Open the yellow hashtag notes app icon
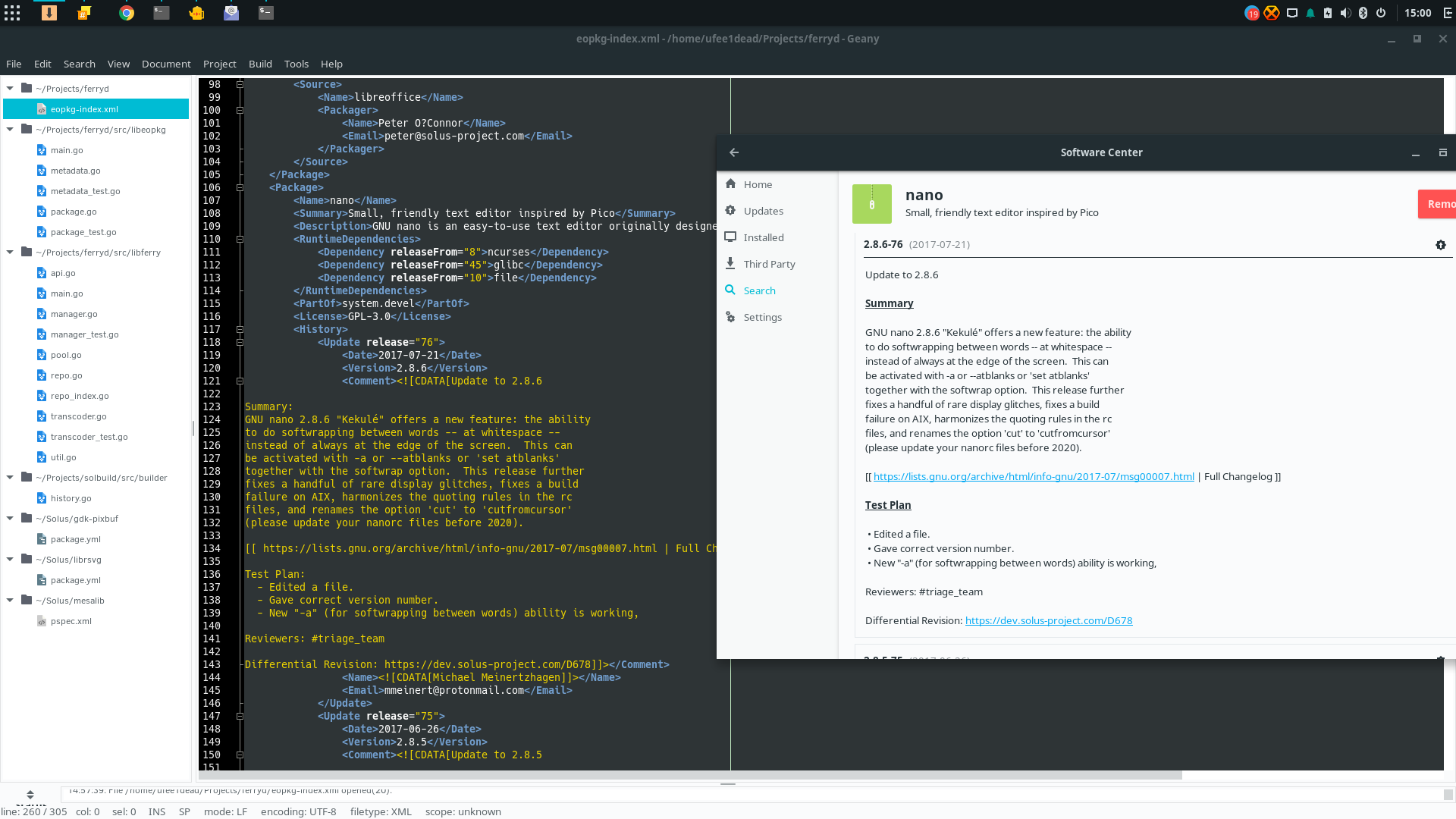This screenshot has height=819, width=1456. click(84, 13)
